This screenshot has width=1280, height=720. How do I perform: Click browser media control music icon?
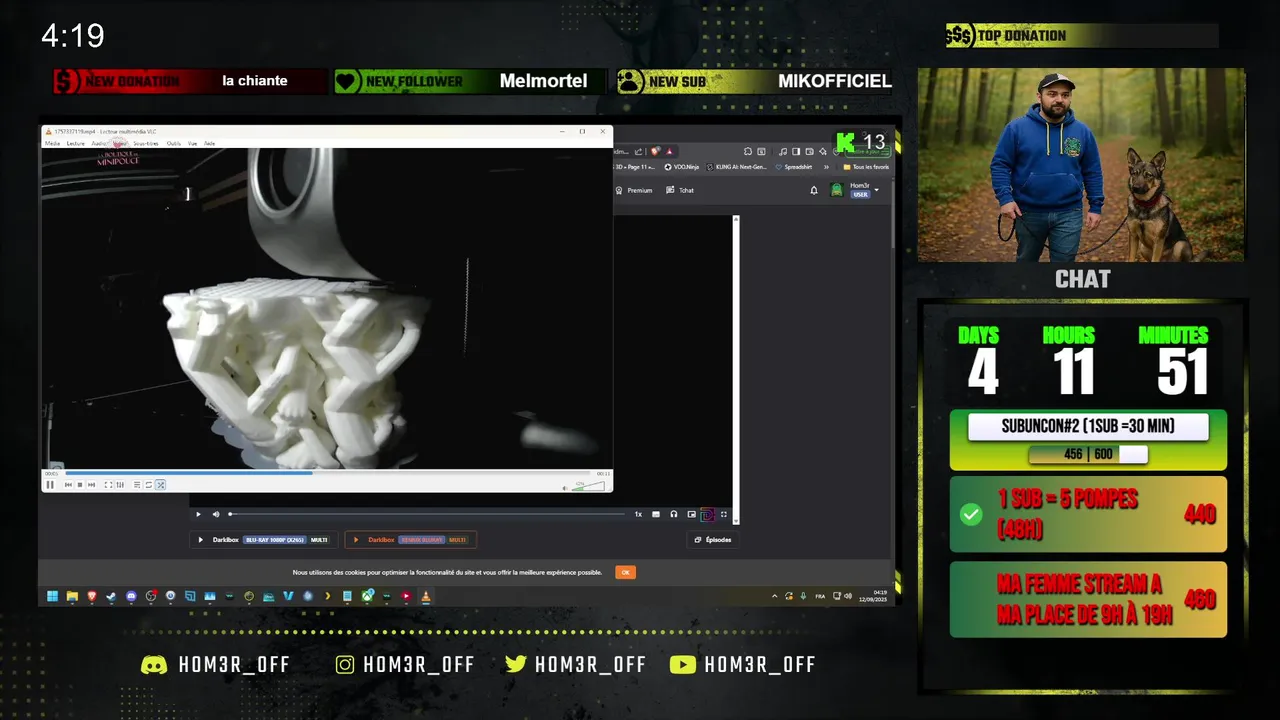(x=783, y=151)
